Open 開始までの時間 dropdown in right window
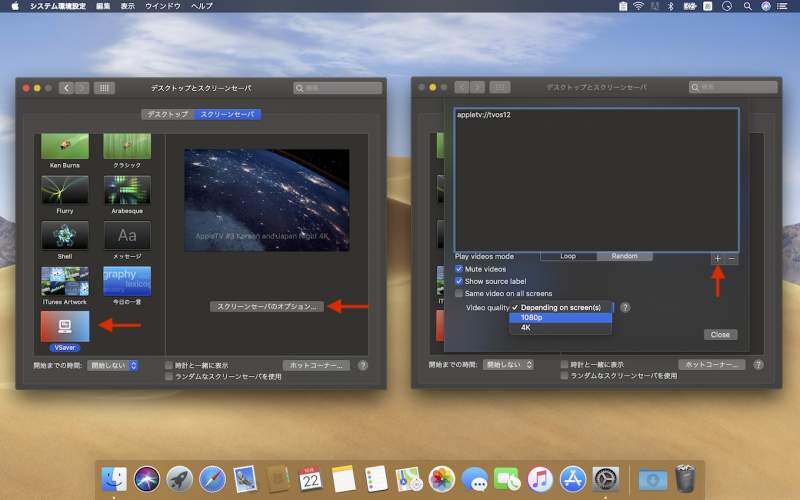The width and height of the screenshot is (800, 500). (x=508, y=364)
